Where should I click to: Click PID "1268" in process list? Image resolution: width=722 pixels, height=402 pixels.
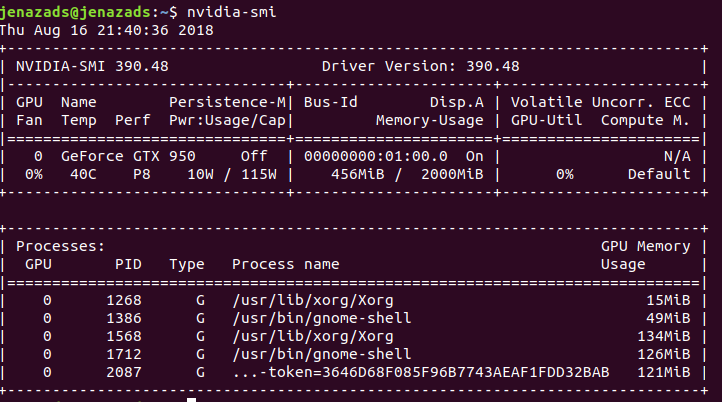[124, 300]
